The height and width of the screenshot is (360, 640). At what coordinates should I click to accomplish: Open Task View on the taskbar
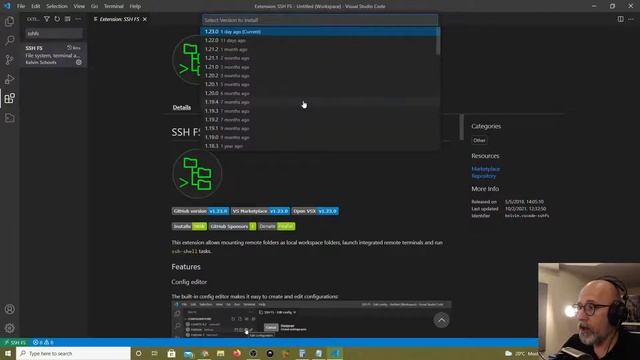point(155,353)
